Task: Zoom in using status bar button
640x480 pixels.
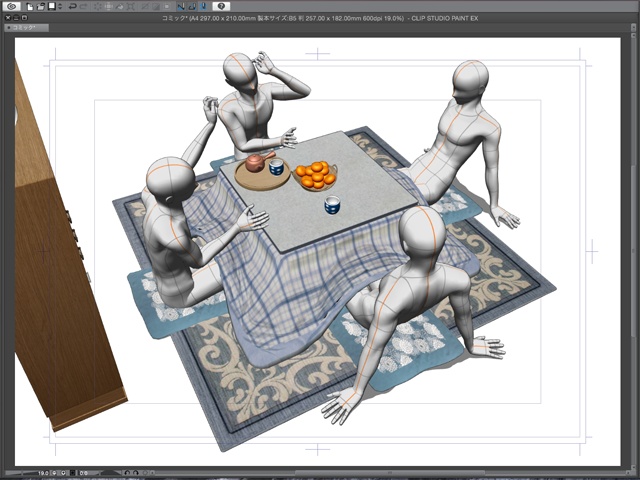Action: pyautogui.click(x=63, y=473)
